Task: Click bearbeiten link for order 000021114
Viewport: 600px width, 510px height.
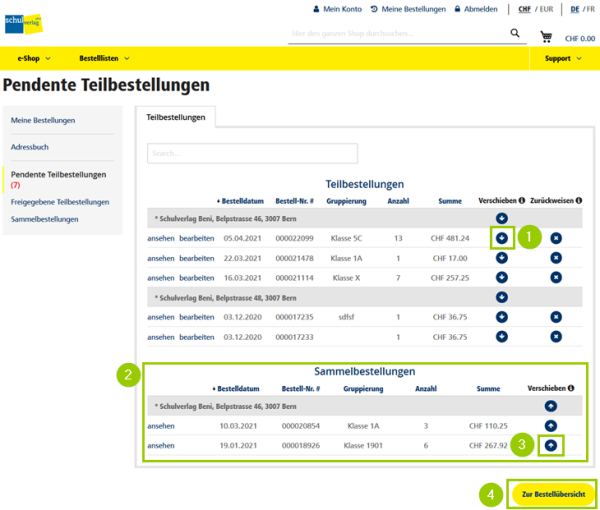Action: point(196,277)
